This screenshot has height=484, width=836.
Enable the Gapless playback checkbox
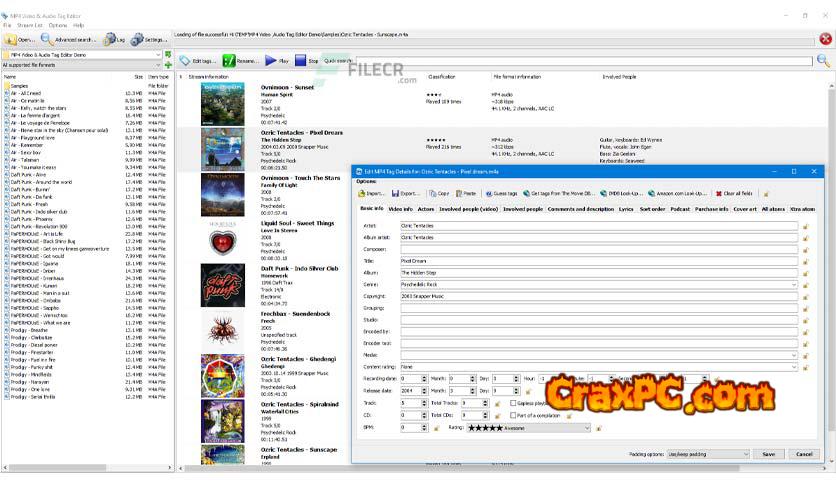(515, 403)
